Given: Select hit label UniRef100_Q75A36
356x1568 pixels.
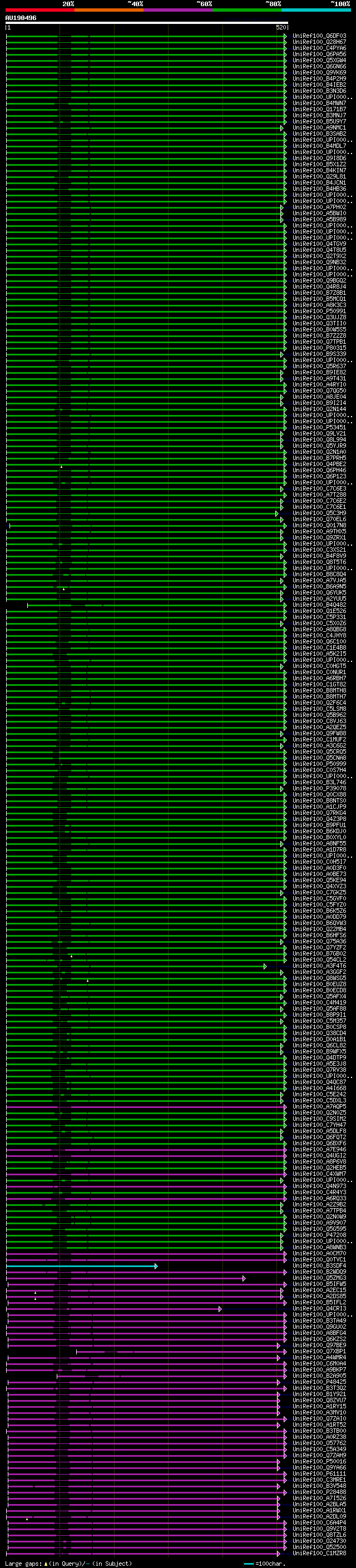Looking at the screenshot, I should pyautogui.click(x=319, y=941).
